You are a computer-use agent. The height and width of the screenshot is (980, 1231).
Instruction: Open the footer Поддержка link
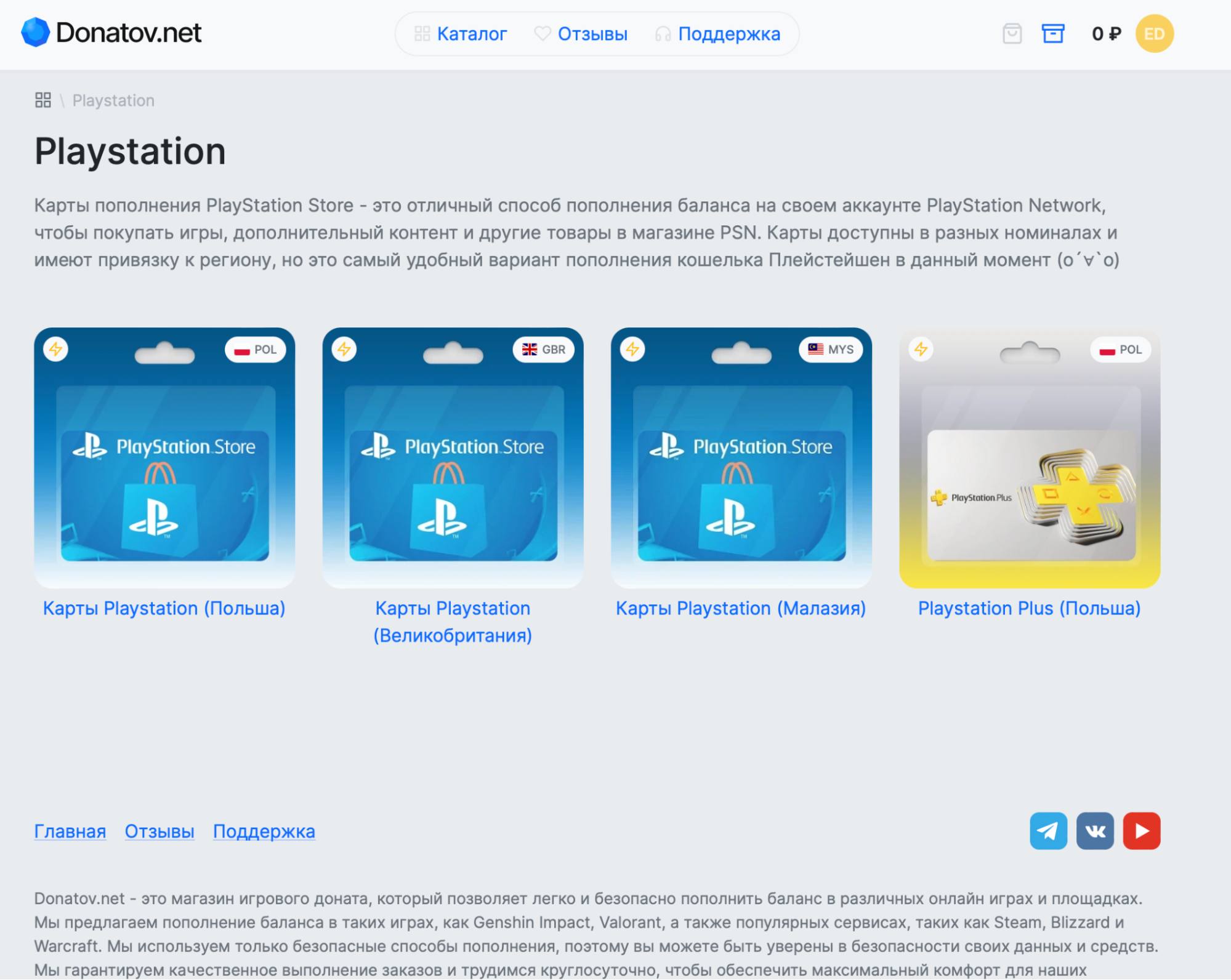(x=264, y=831)
